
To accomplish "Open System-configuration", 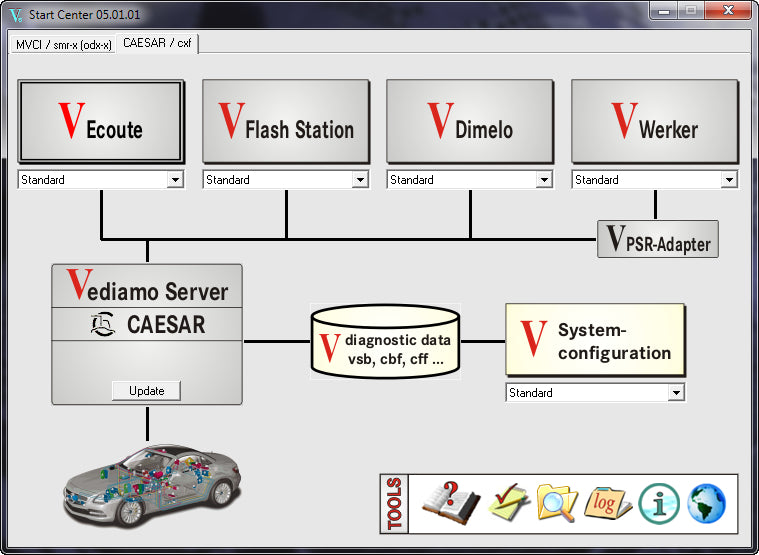I will pyautogui.click(x=595, y=341).
